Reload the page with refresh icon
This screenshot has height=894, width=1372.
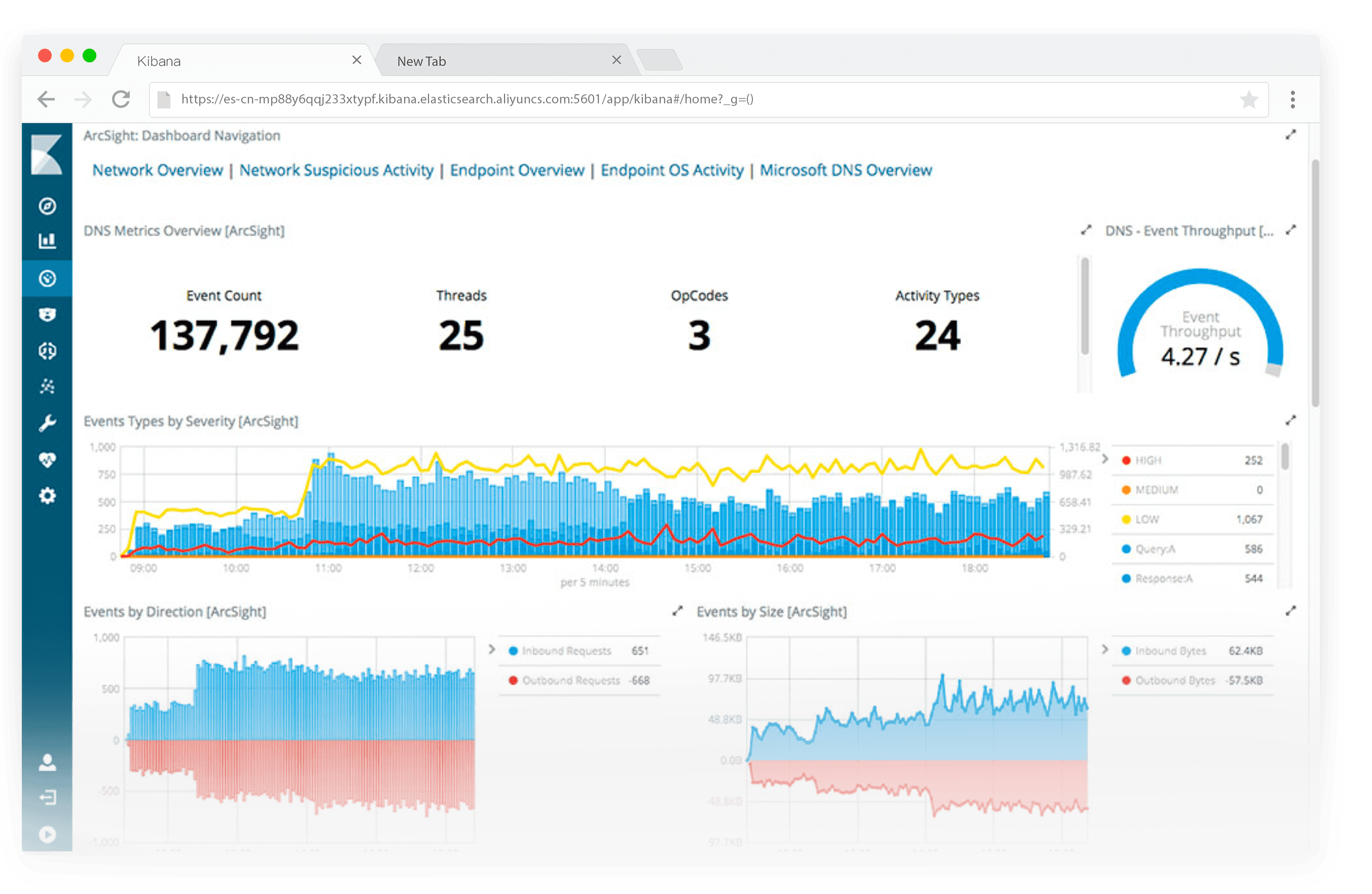pyautogui.click(x=121, y=99)
